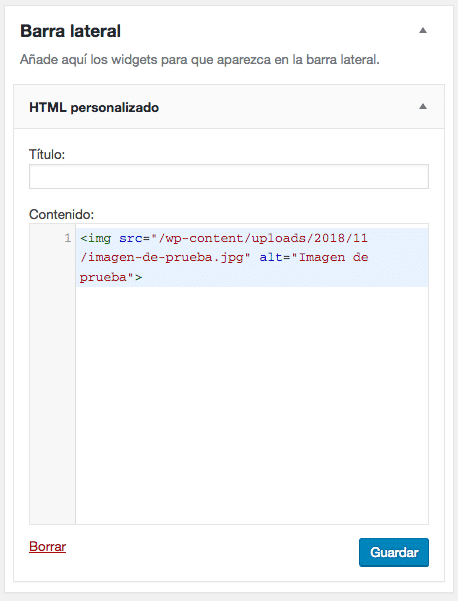Place cursor on the img tag name
This screenshot has width=458, height=601.
(x=99, y=238)
